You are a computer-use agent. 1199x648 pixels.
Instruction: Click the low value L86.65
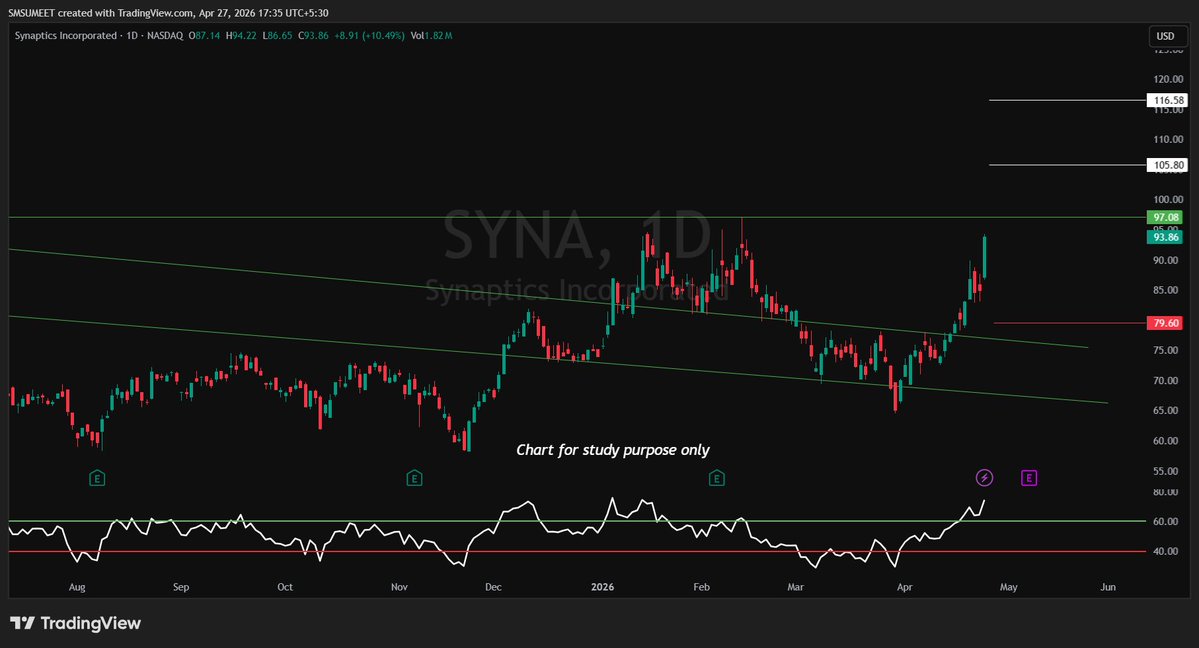[277, 35]
